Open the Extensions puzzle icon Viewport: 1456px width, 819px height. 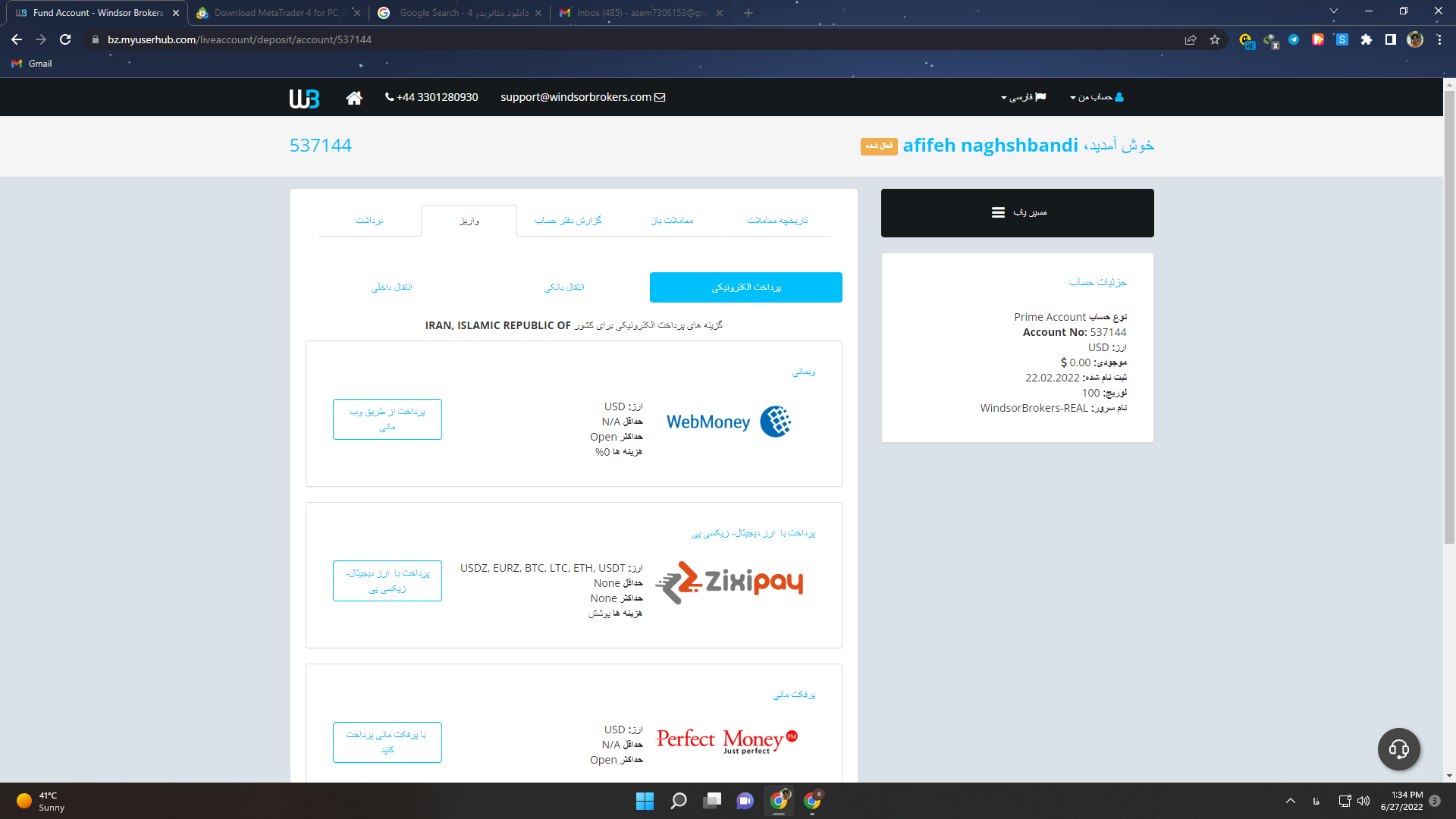[1367, 39]
